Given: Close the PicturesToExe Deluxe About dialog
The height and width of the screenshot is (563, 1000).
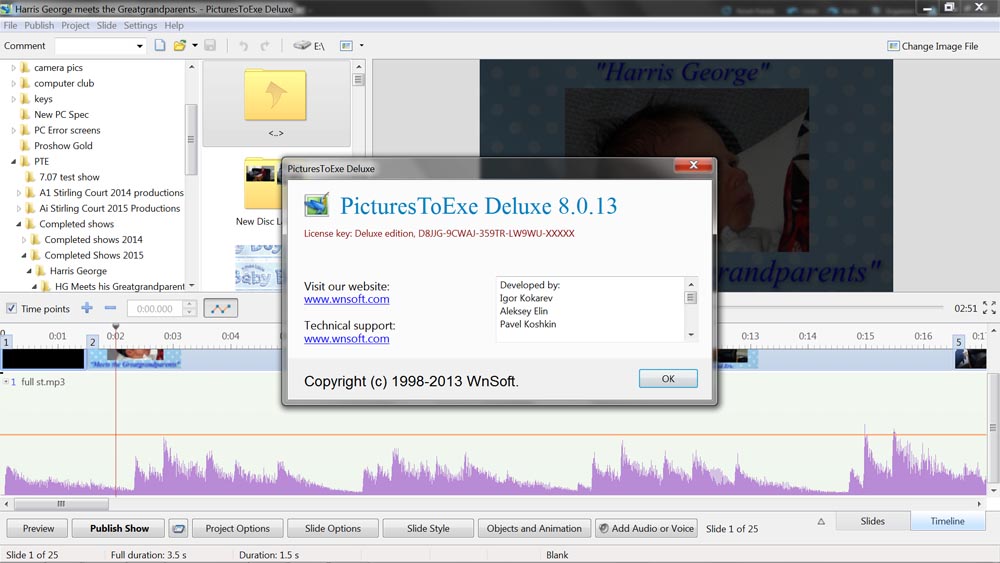Looking at the screenshot, I should [x=693, y=165].
